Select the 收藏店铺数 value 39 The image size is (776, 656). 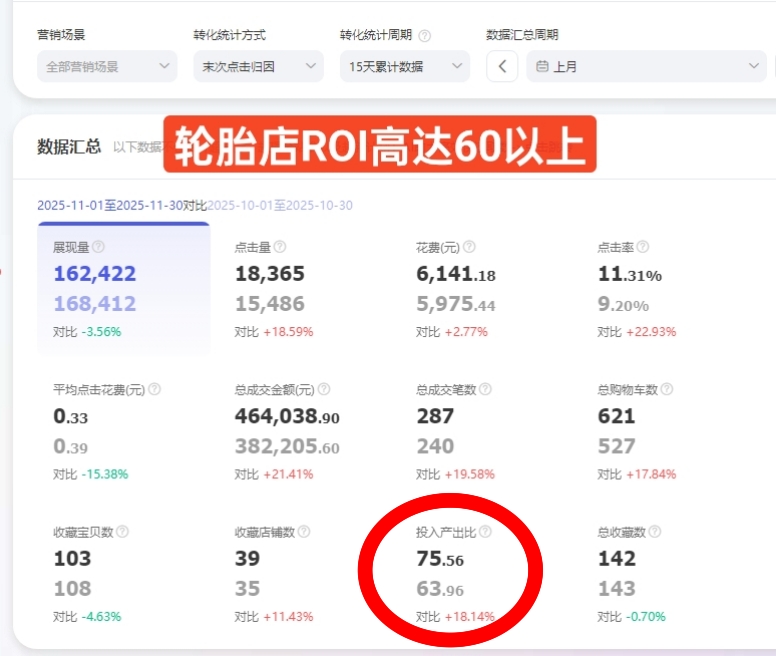tap(247, 559)
